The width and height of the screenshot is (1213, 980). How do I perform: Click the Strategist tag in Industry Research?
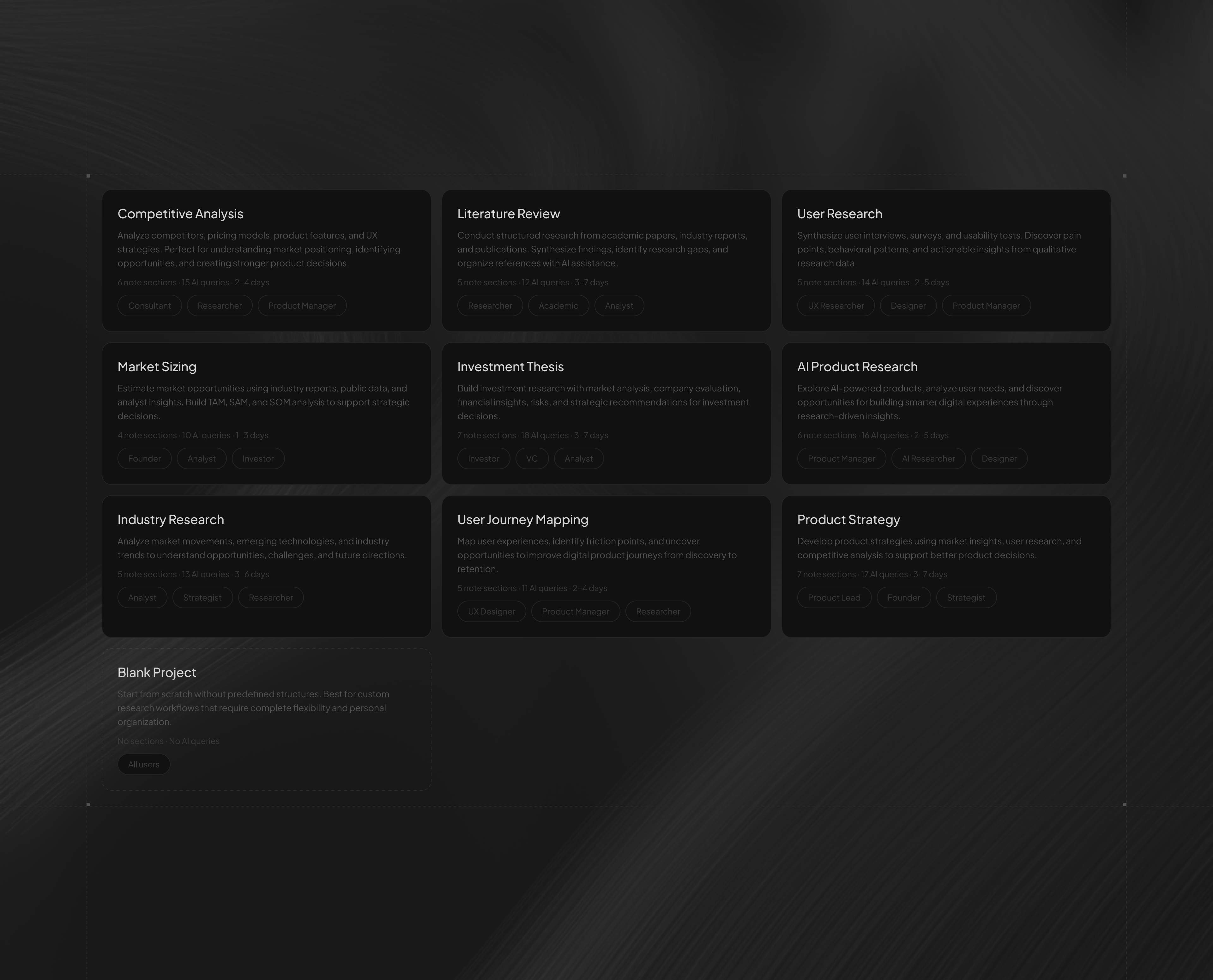click(202, 597)
